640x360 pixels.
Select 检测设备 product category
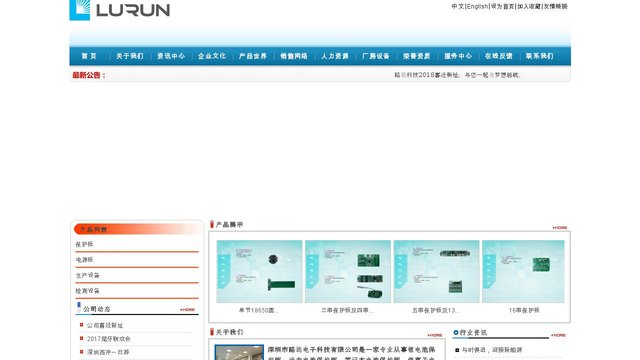(87, 291)
